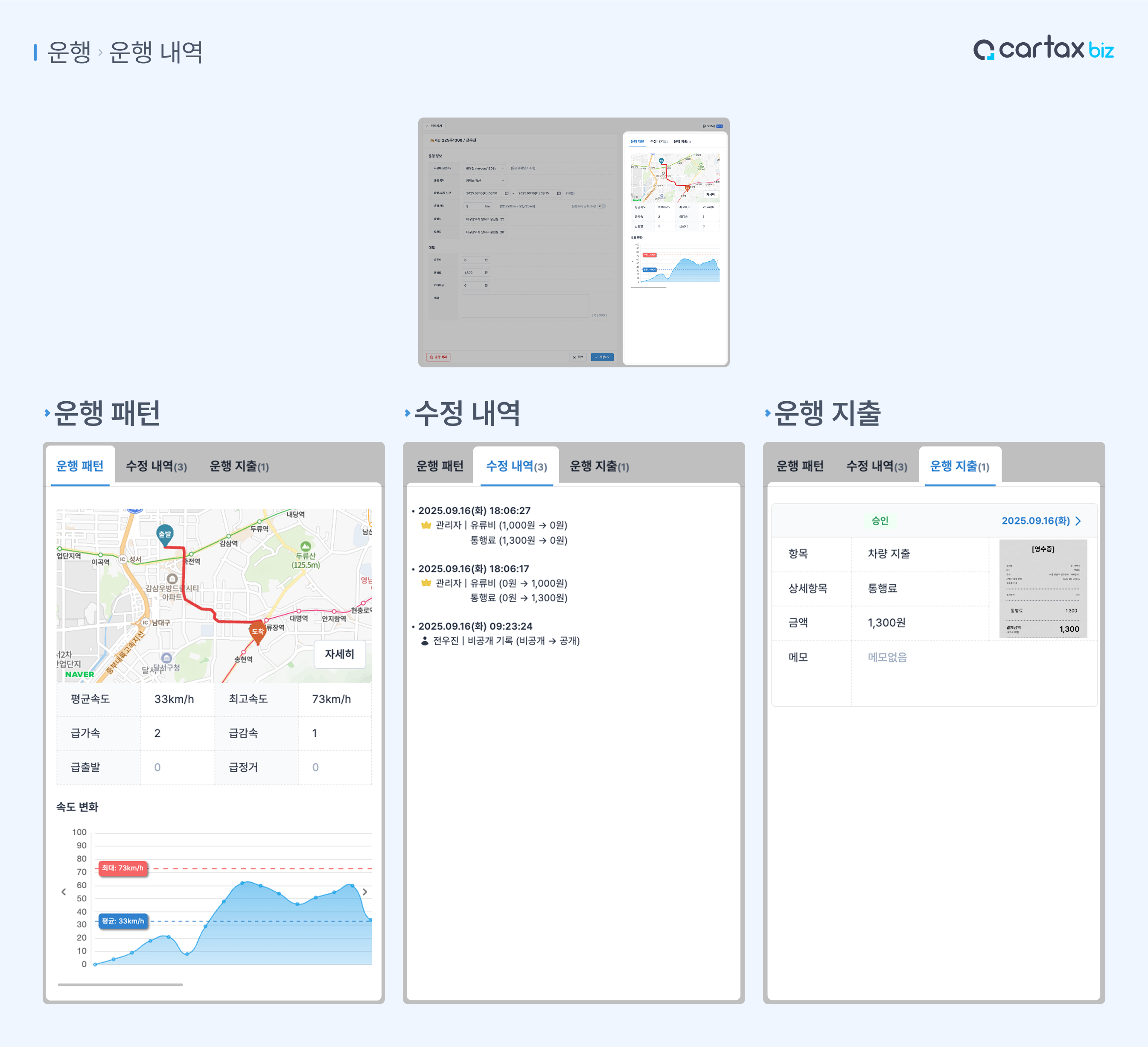The width and height of the screenshot is (1148, 1047).
Task: Click the 도착 arrival marker on the large map
Action: [258, 631]
